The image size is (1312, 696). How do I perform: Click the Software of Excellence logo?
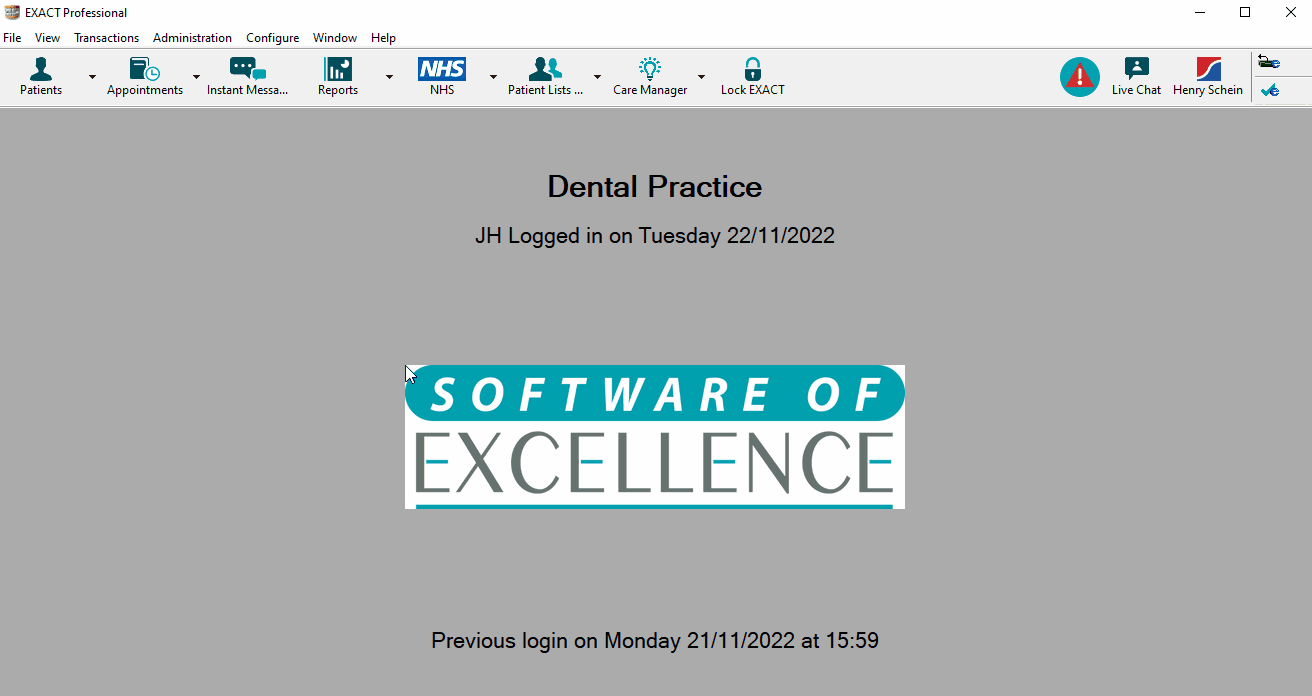pos(655,437)
